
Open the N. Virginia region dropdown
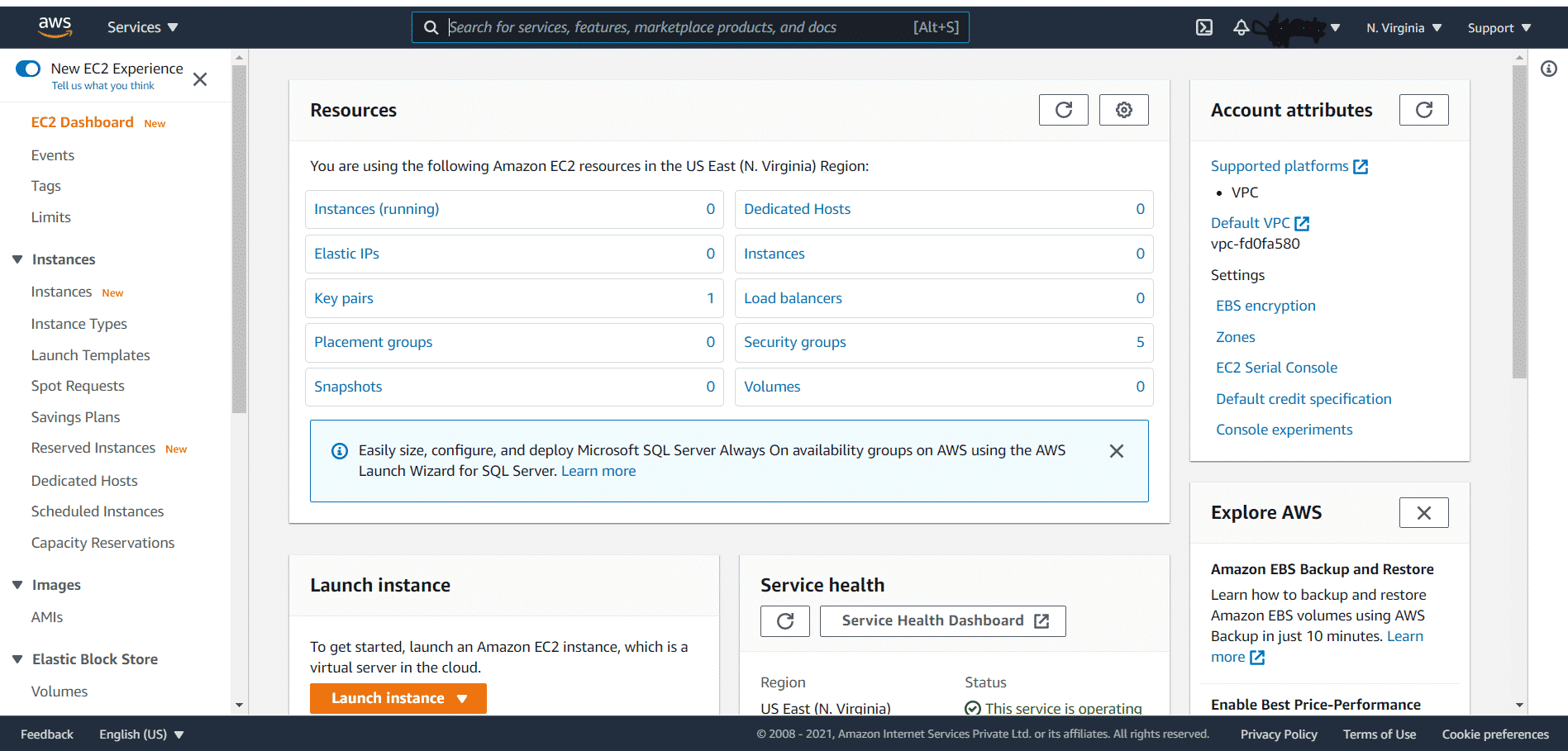pos(1404,28)
